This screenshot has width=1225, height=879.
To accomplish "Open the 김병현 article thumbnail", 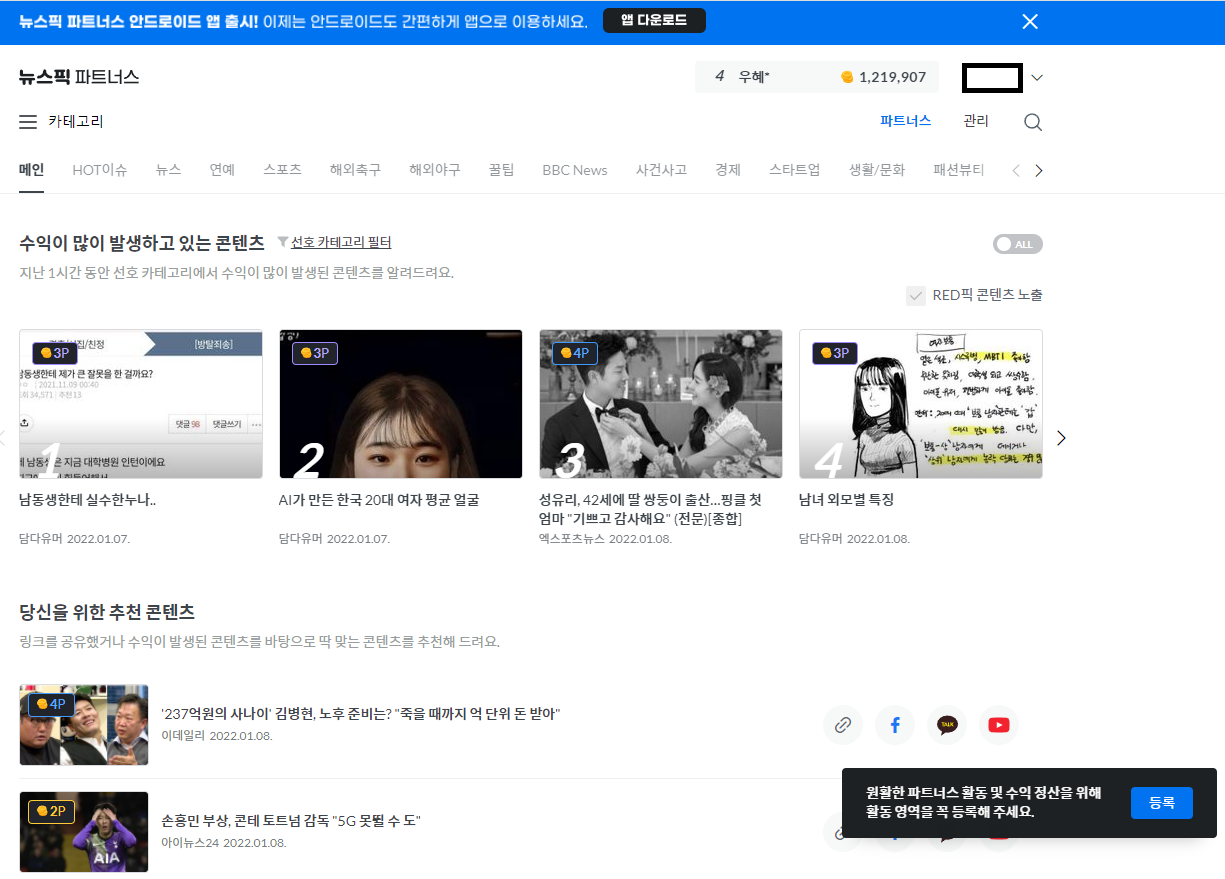I will coord(84,725).
